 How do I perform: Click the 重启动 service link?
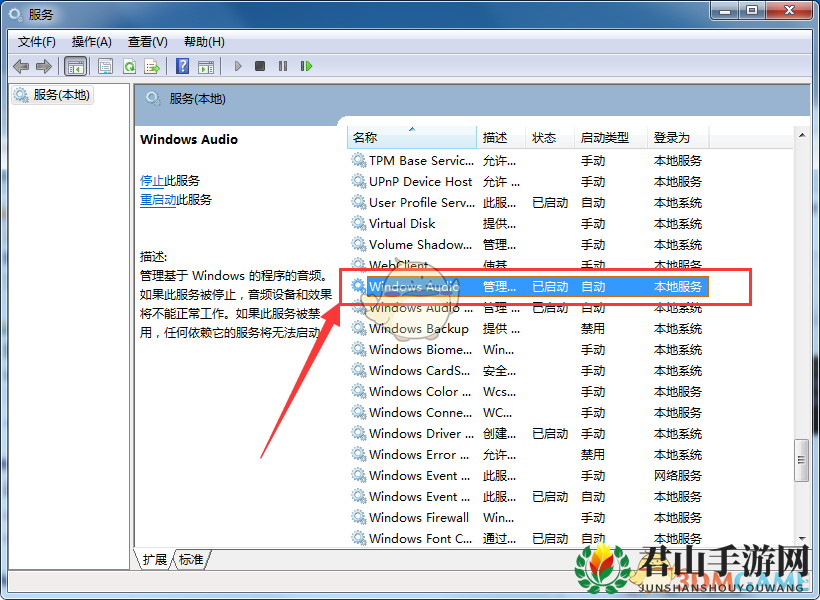click(158, 200)
